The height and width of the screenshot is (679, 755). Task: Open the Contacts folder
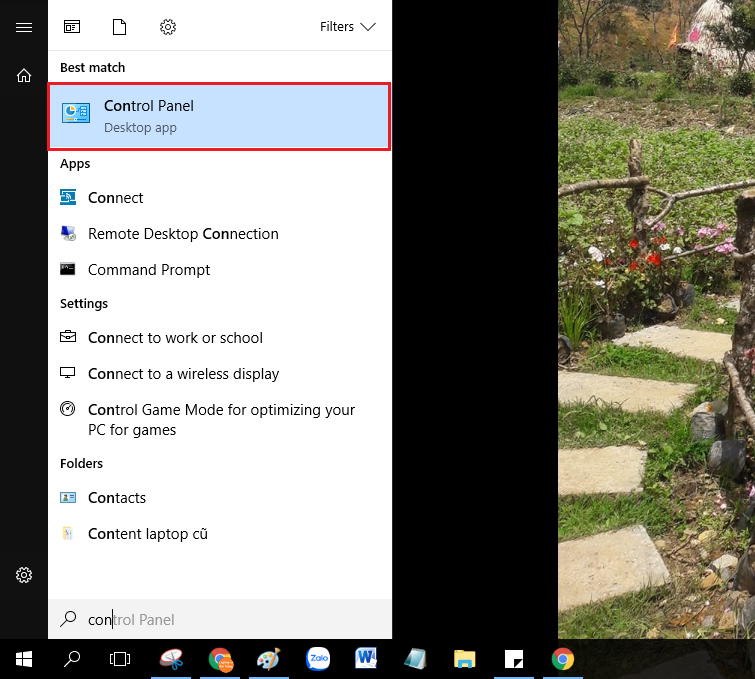(x=116, y=498)
